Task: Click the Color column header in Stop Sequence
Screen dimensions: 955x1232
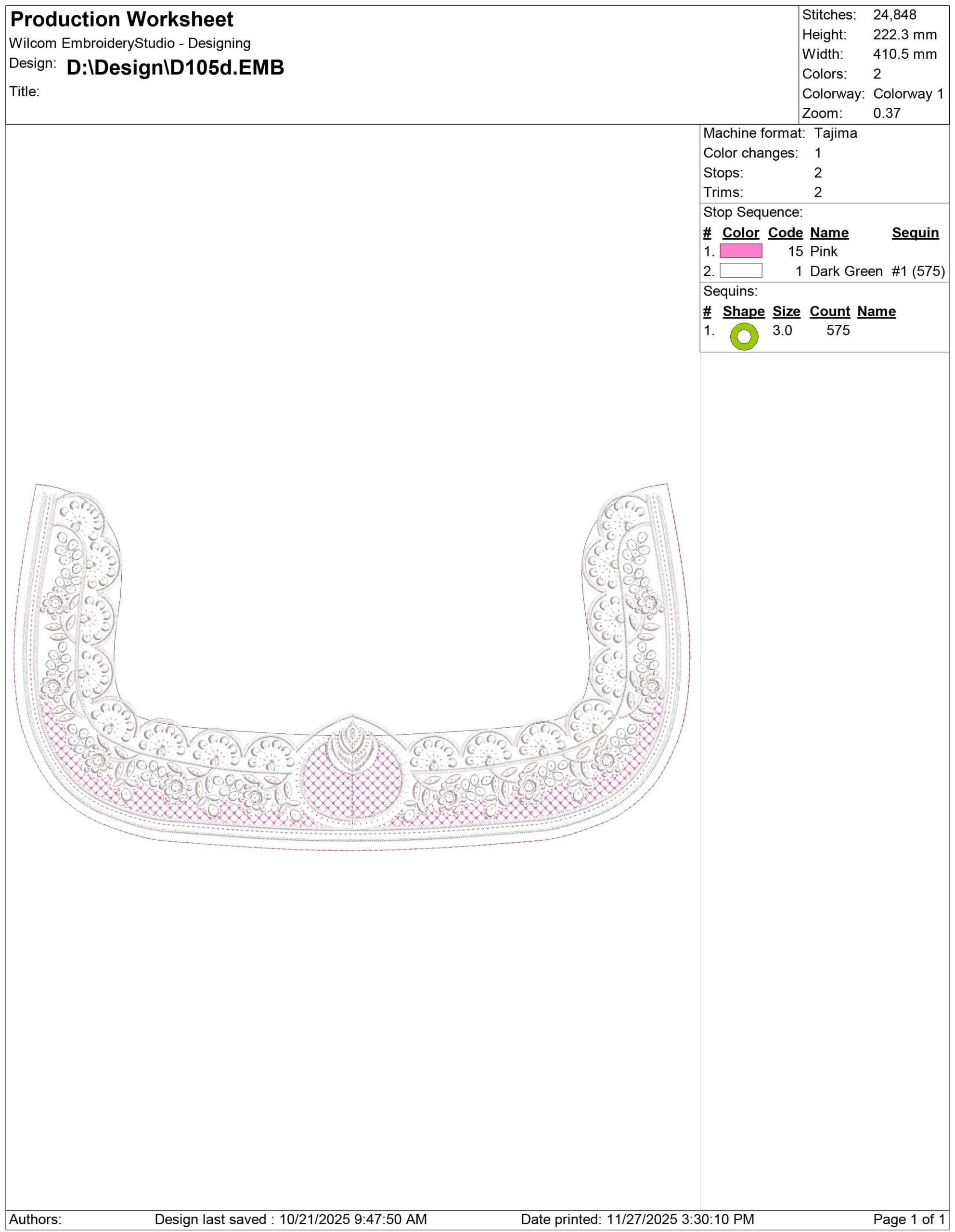Action: pyautogui.click(x=741, y=233)
